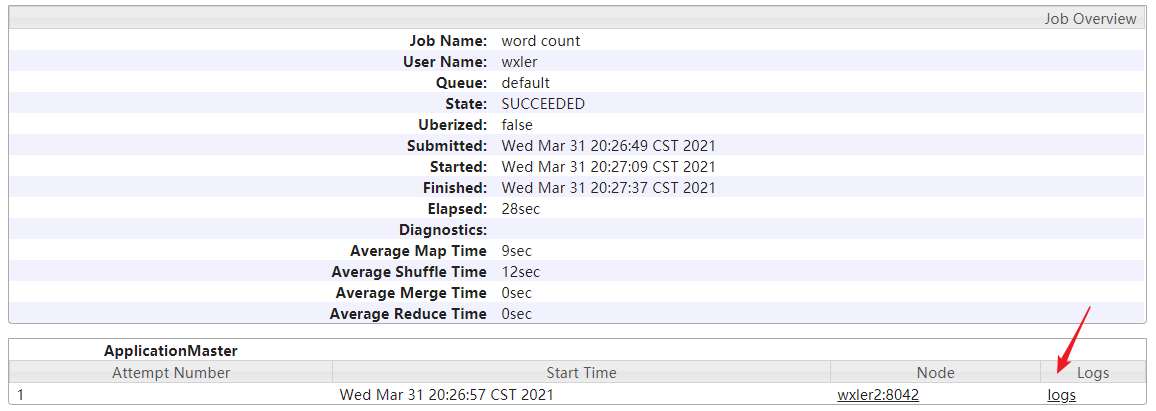Click the Submitted timestamp 20:26:49

[608, 146]
